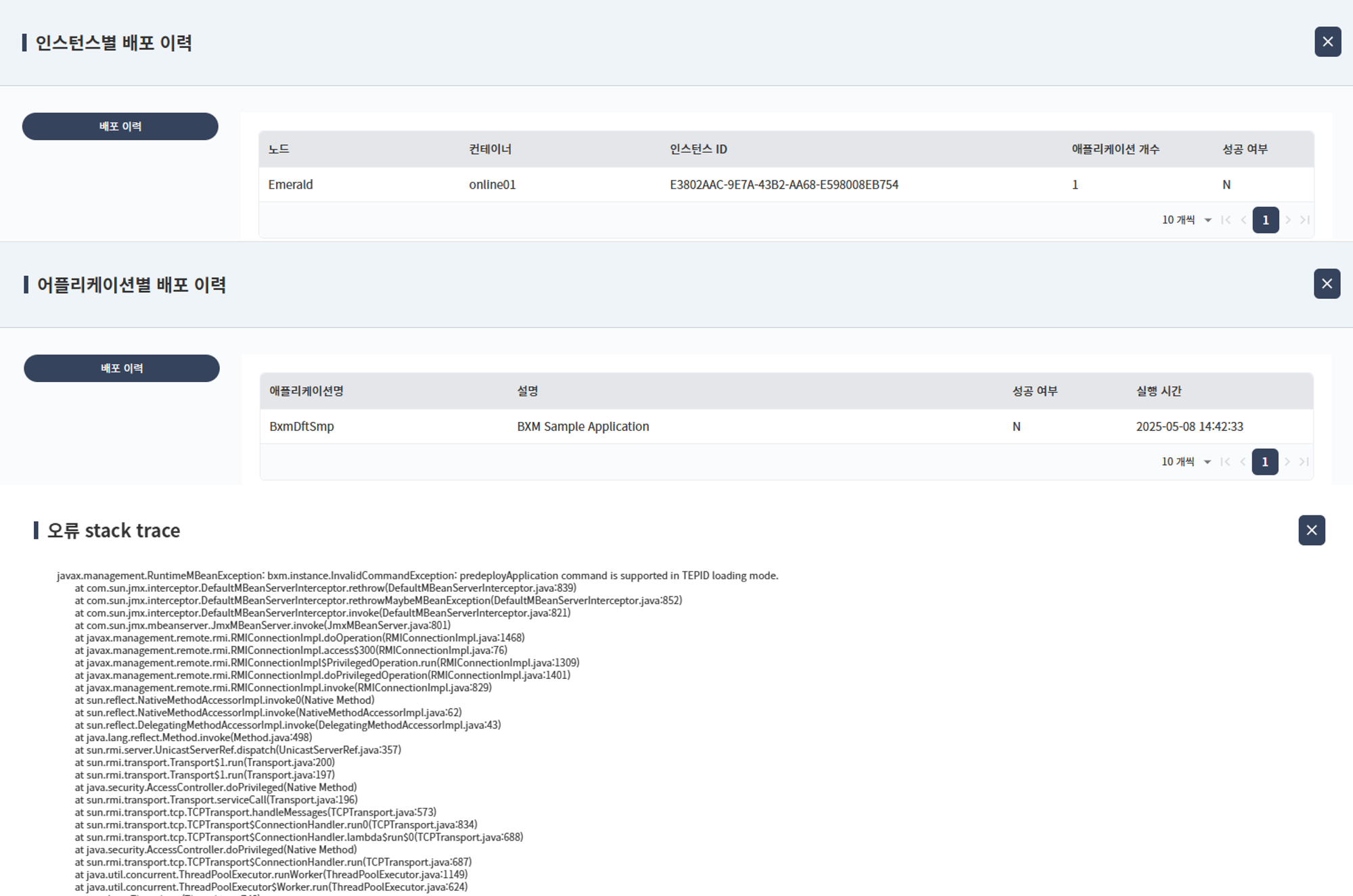Close the 인스턴스별 배포 이력 panel
The image size is (1353, 896).
point(1327,42)
